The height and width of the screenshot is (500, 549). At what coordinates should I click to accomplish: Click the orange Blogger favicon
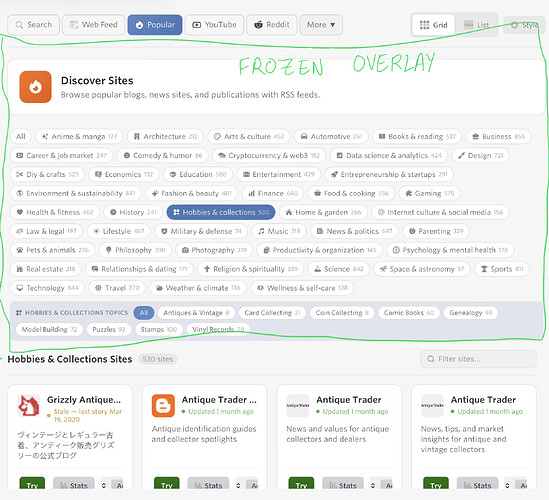(x=163, y=405)
